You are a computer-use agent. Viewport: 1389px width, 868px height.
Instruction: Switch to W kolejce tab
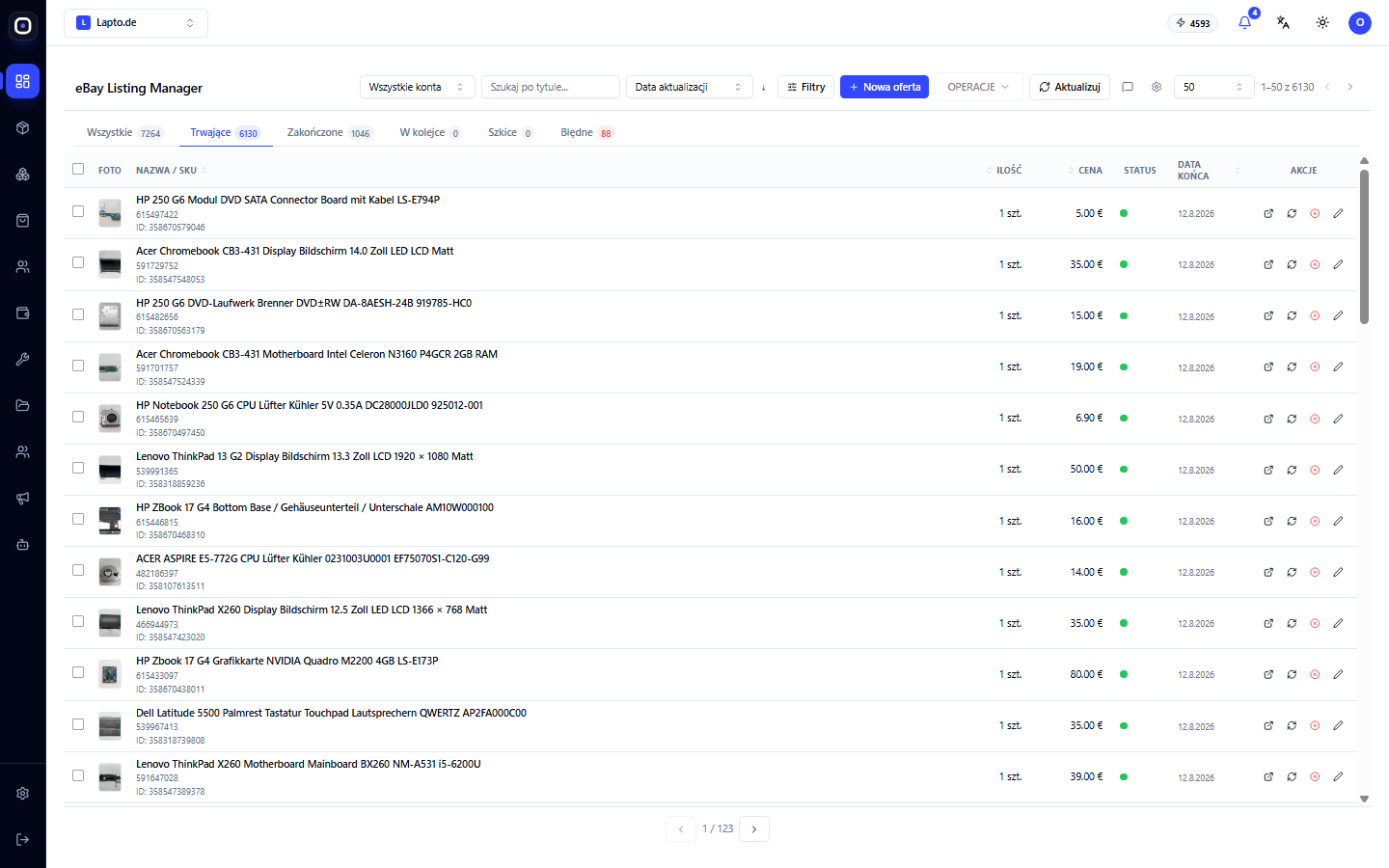pyautogui.click(x=430, y=133)
